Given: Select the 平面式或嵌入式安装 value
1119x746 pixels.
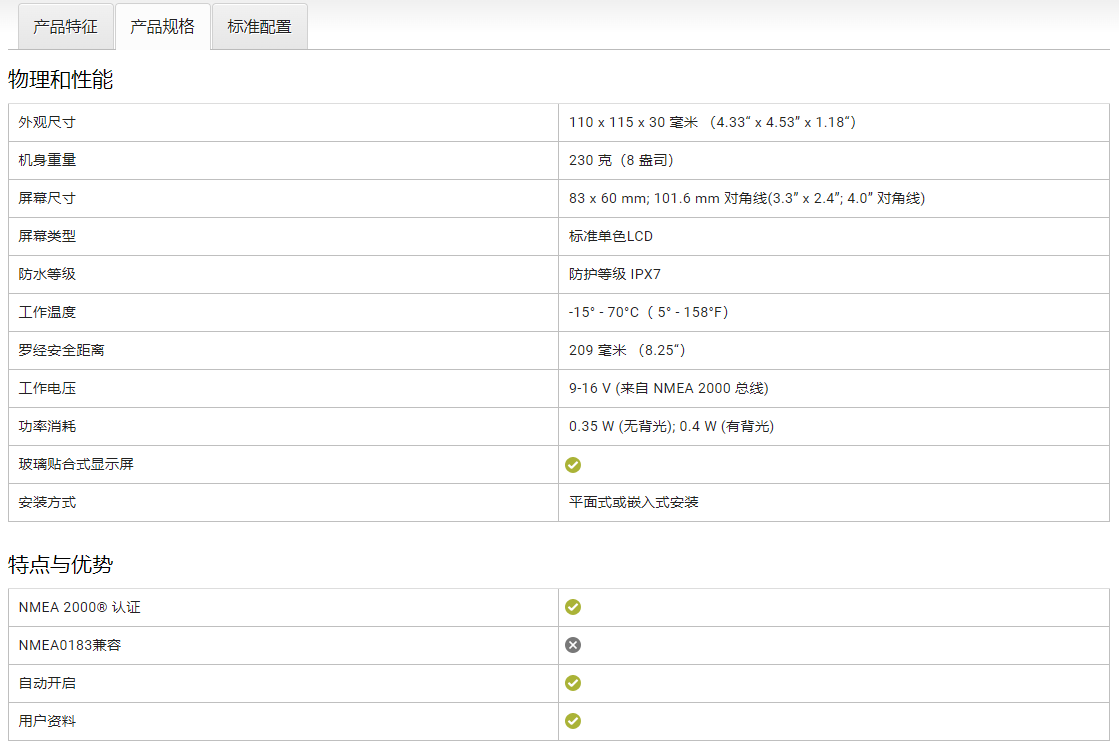Looking at the screenshot, I should tap(633, 502).
